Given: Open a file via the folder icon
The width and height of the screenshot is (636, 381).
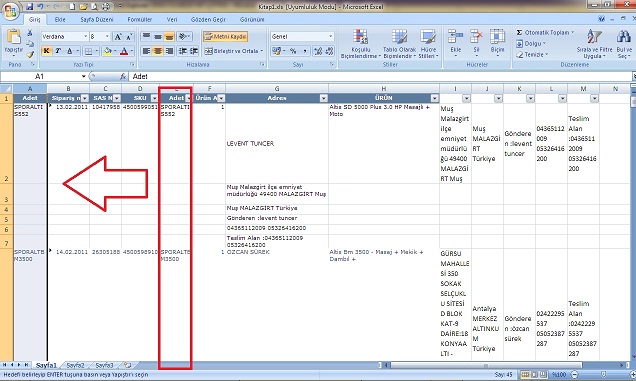Looking at the screenshot, I should (x=84, y=6).
